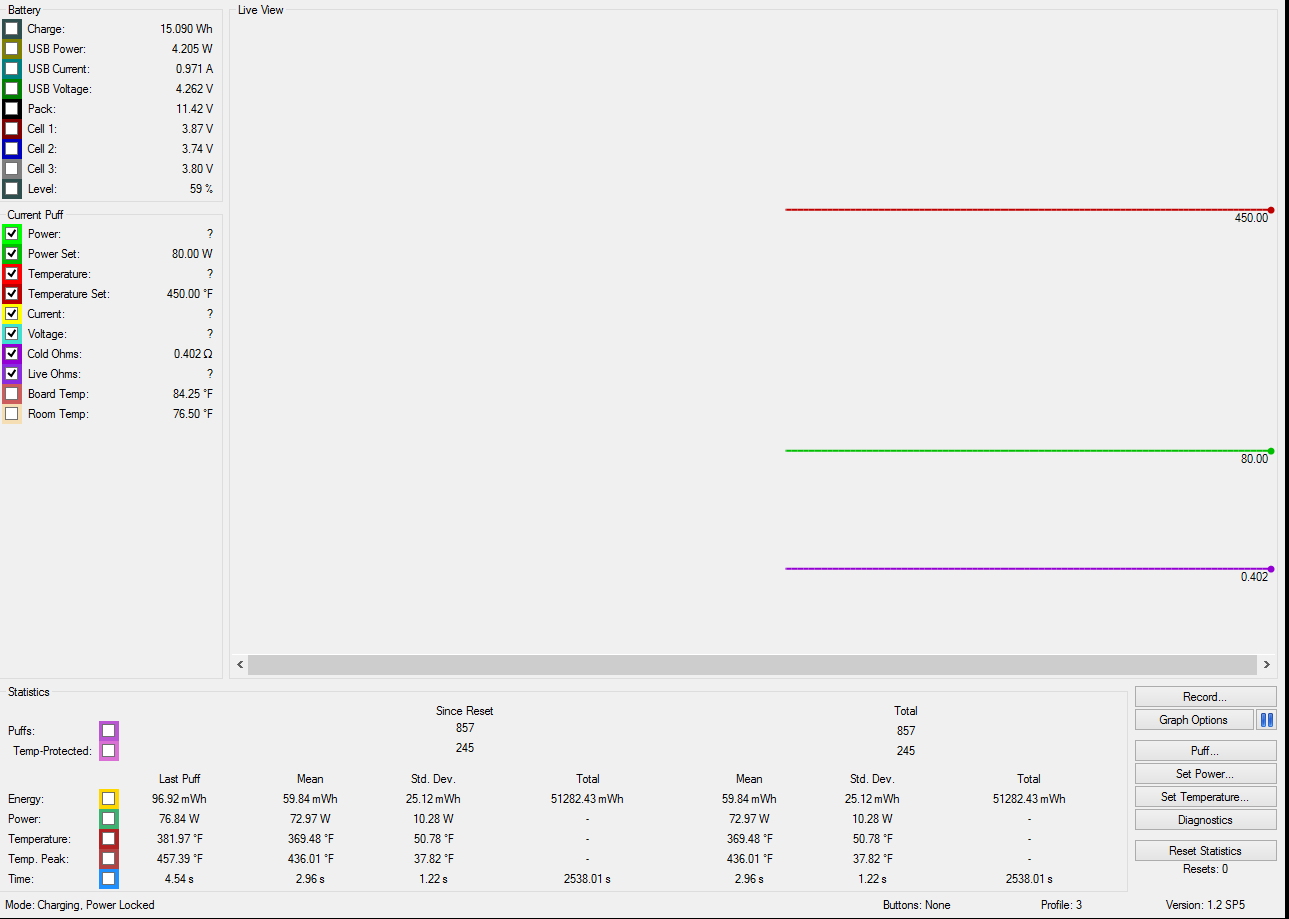Click the pause icon beside Graph Options
This screenshot has width=1289, height=919.
click(1267, 720)
